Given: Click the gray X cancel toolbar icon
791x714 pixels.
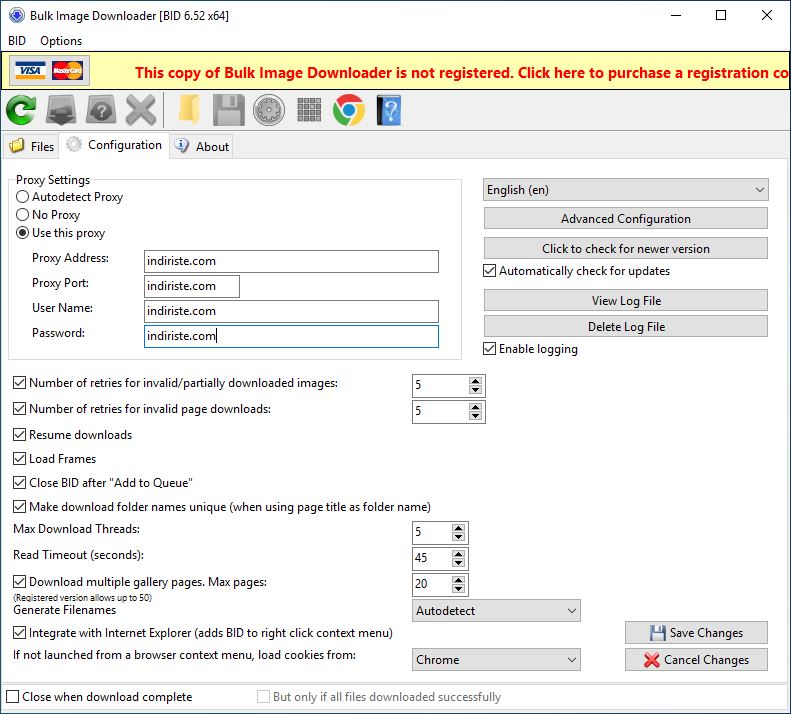Looking at the screenshot, I should click(141, 110).
